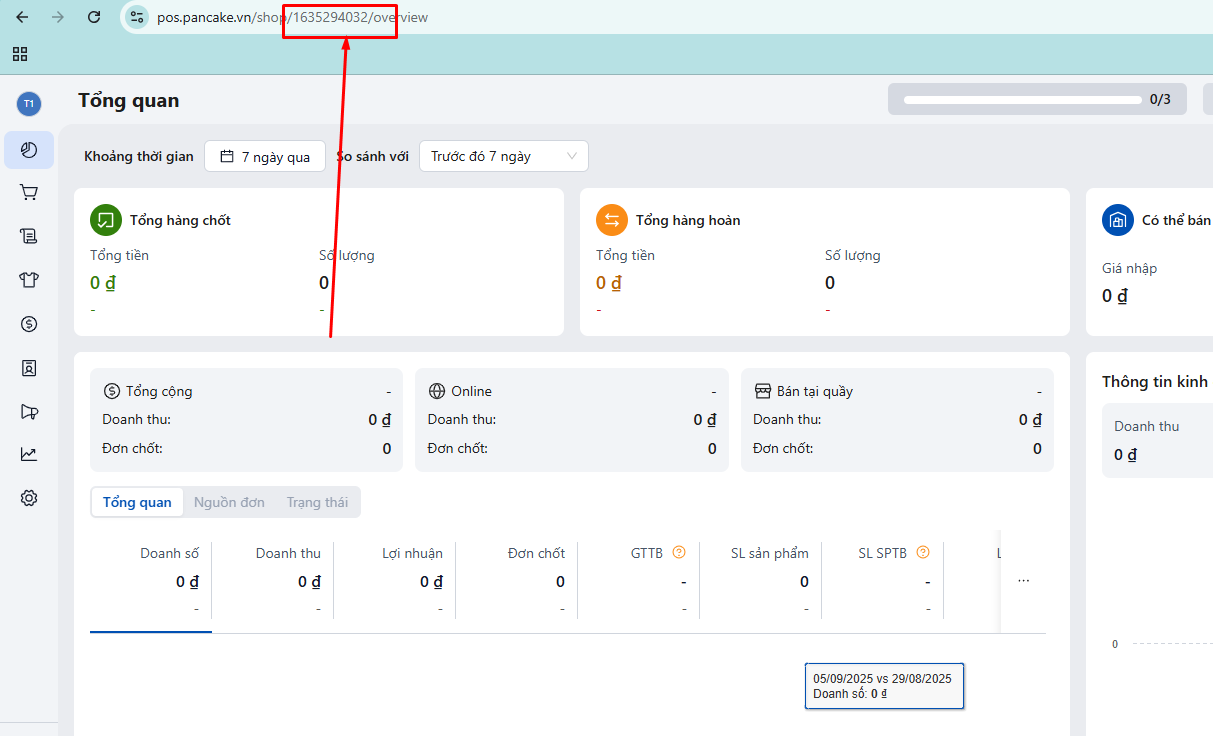Select the SL sản phẩm metric column

[760, 581]
